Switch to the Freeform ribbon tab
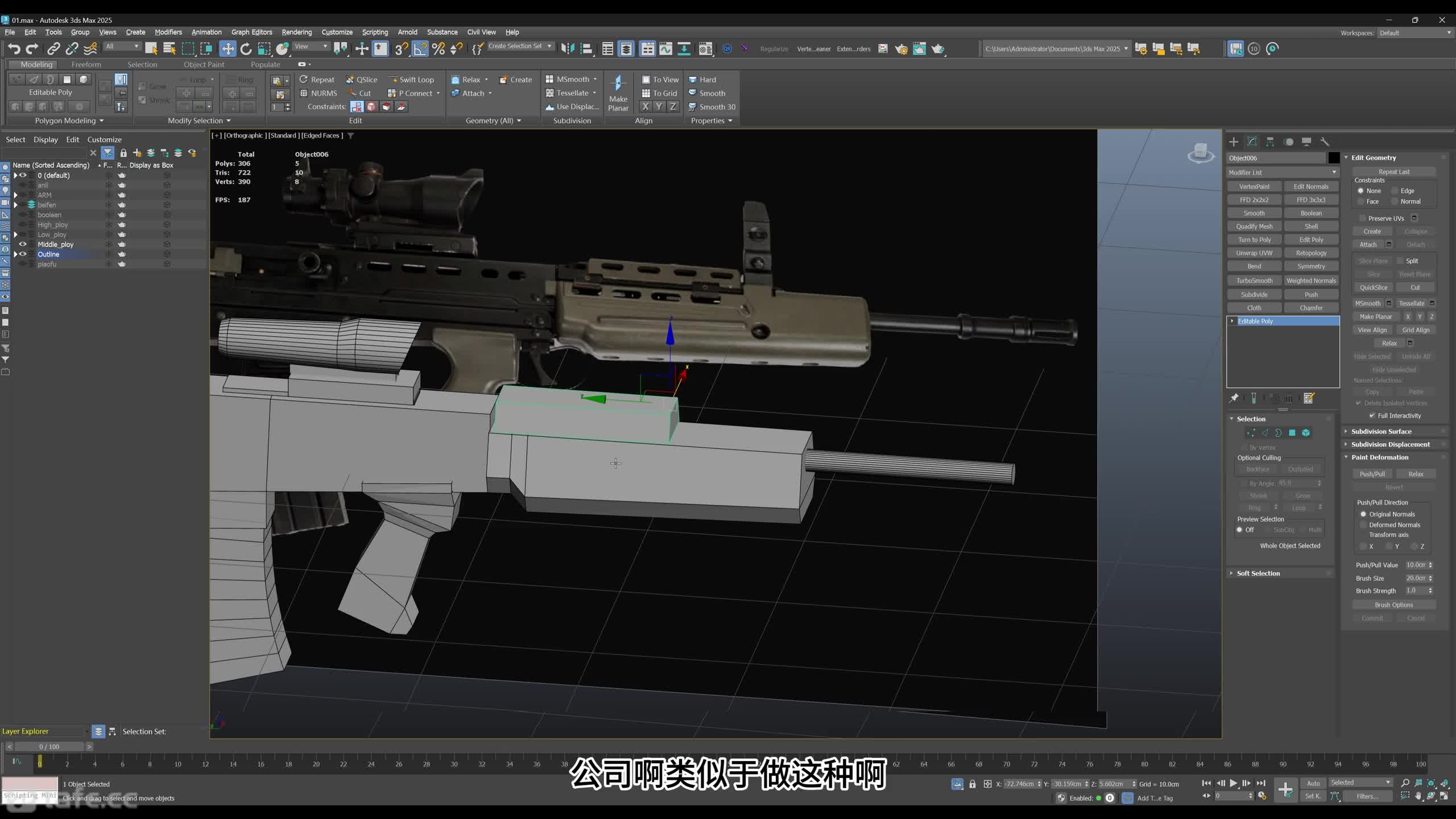This screenshot has width=1456, height=819. tap(86, 64)
